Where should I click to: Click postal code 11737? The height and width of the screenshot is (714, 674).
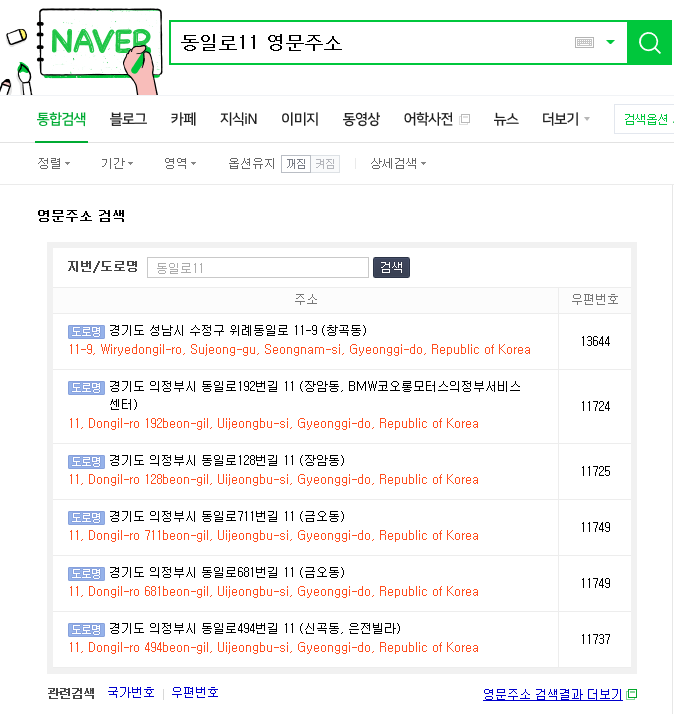[x=595, y=639]
